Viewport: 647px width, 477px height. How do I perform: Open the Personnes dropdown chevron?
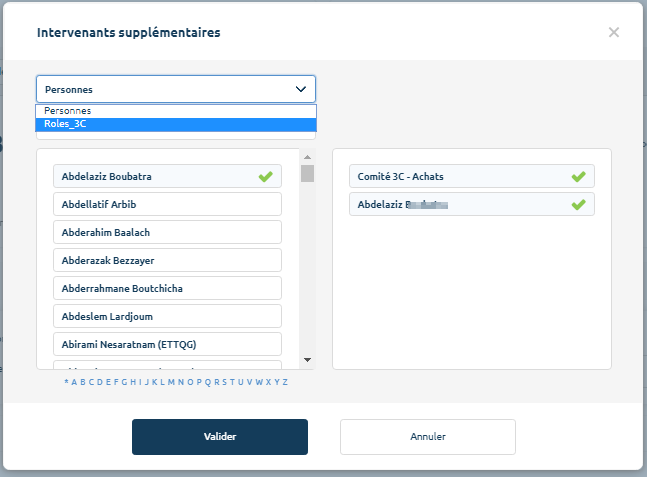301,89
